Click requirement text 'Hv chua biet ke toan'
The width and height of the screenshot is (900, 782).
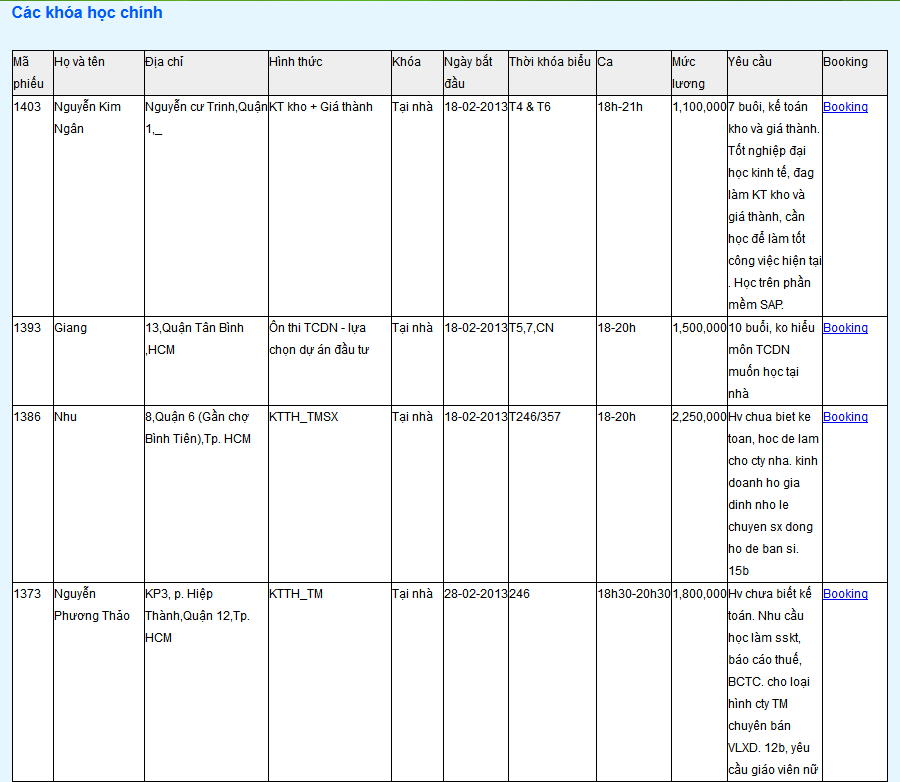click(x=773, y=428)
